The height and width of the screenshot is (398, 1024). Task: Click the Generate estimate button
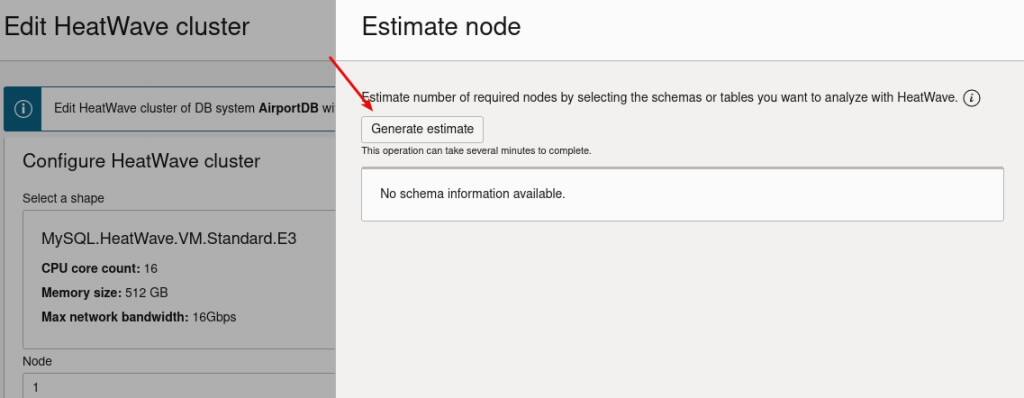click(x=422, y=129)
